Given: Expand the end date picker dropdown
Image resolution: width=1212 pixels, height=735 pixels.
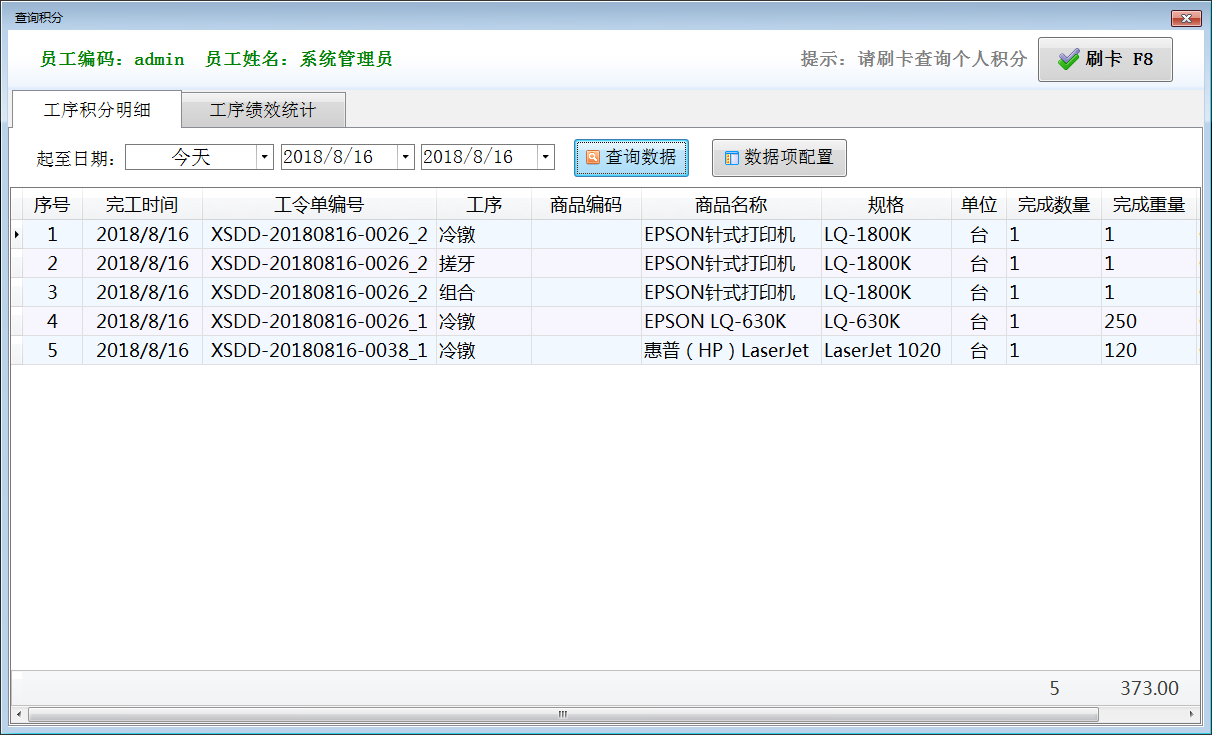Looking at the screenshot, I should point(545,157).
